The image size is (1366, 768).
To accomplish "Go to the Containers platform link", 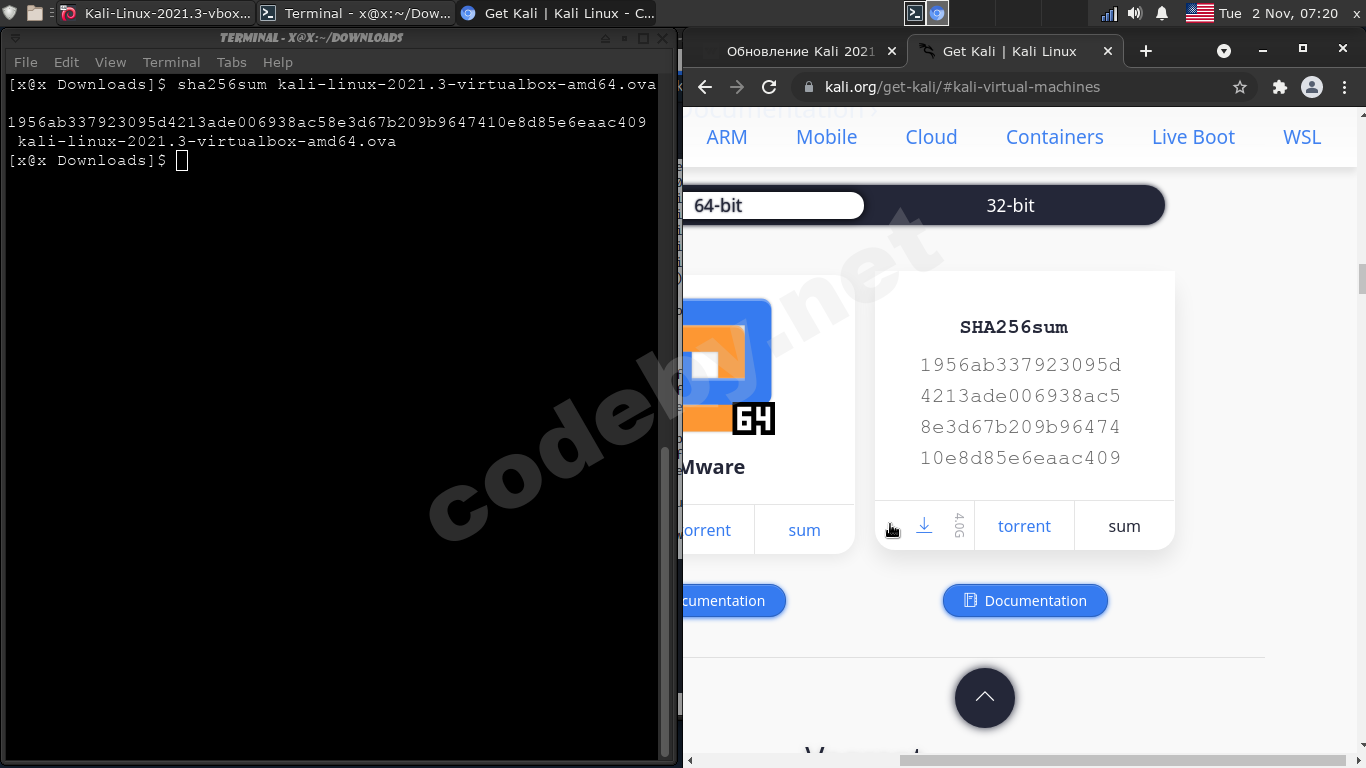I will click(1055, 137).
